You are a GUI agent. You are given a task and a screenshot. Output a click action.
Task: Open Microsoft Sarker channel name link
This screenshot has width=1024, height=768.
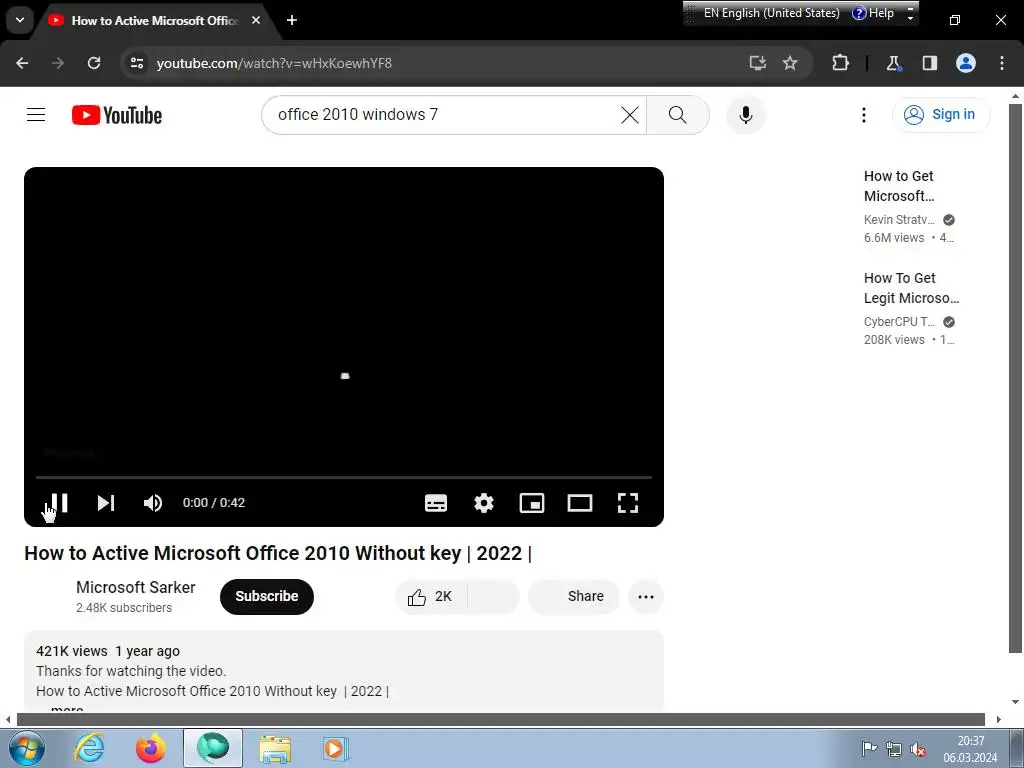point(136,587)
